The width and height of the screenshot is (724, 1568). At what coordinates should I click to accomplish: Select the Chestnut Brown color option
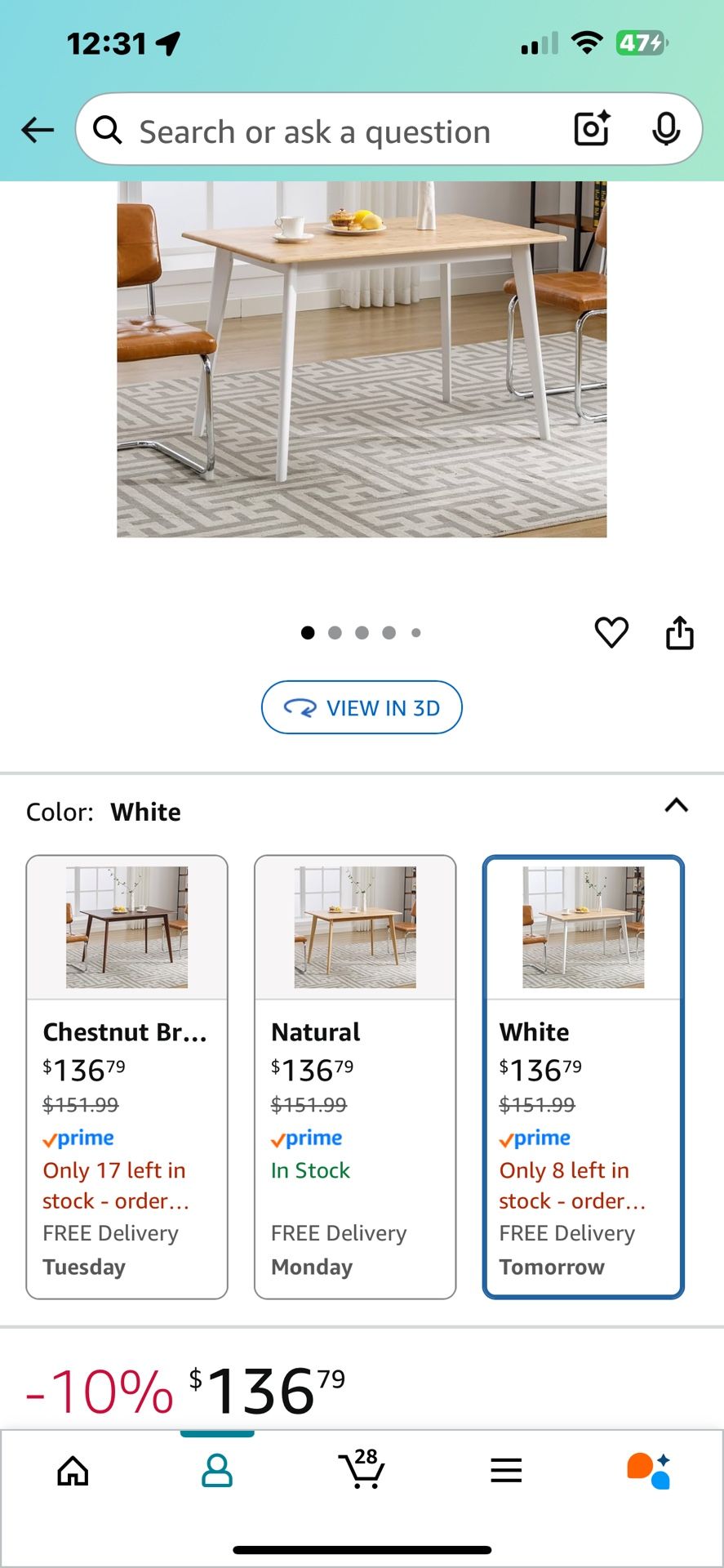127,1076
